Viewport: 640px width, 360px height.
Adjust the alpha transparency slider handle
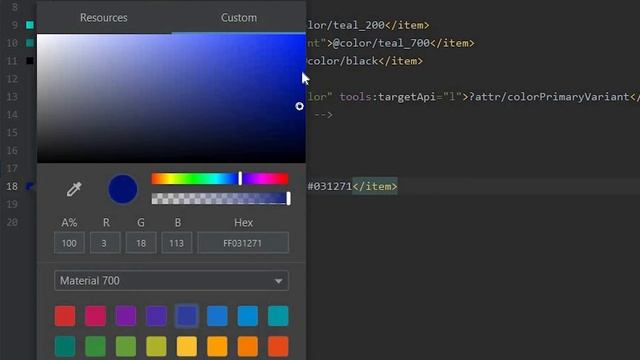click(x=289, y=199)
